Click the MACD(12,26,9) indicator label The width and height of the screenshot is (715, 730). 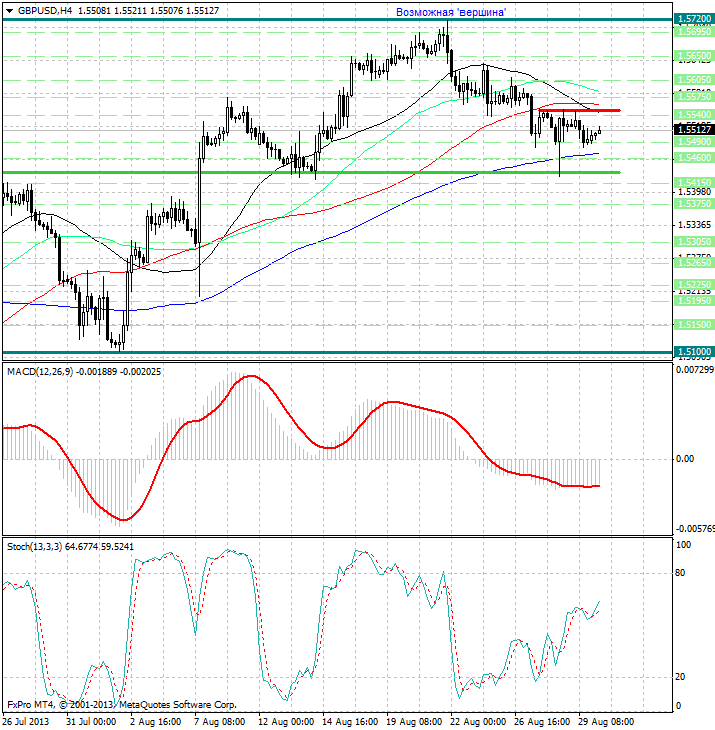click(40, 372)
